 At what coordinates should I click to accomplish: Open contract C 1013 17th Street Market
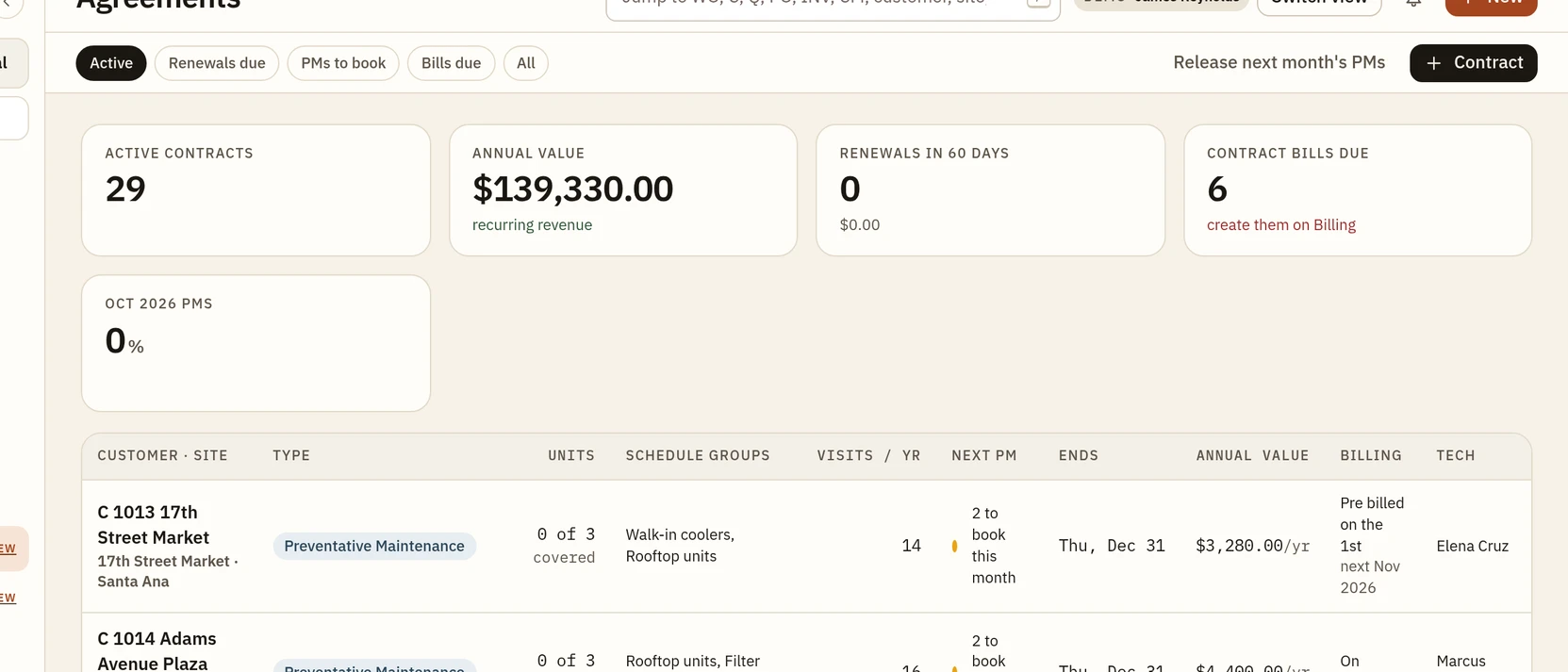(x=154, y=525)
